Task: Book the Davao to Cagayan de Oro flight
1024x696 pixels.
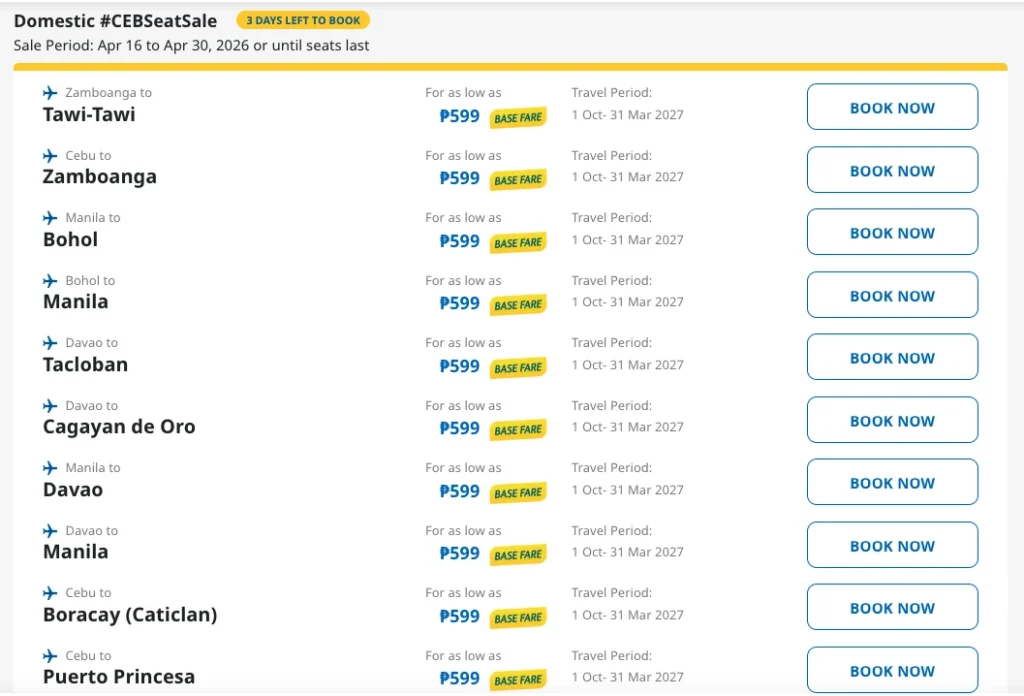Action: (891, 419)
